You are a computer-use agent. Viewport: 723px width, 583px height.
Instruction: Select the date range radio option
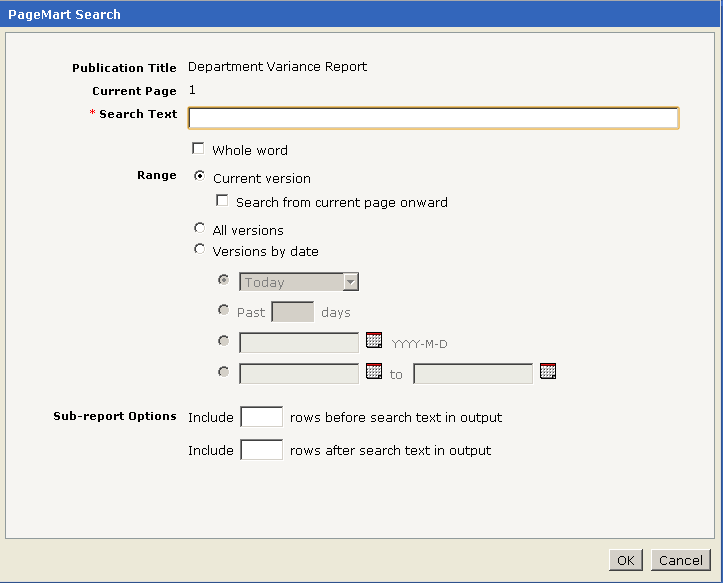(224, 372)
